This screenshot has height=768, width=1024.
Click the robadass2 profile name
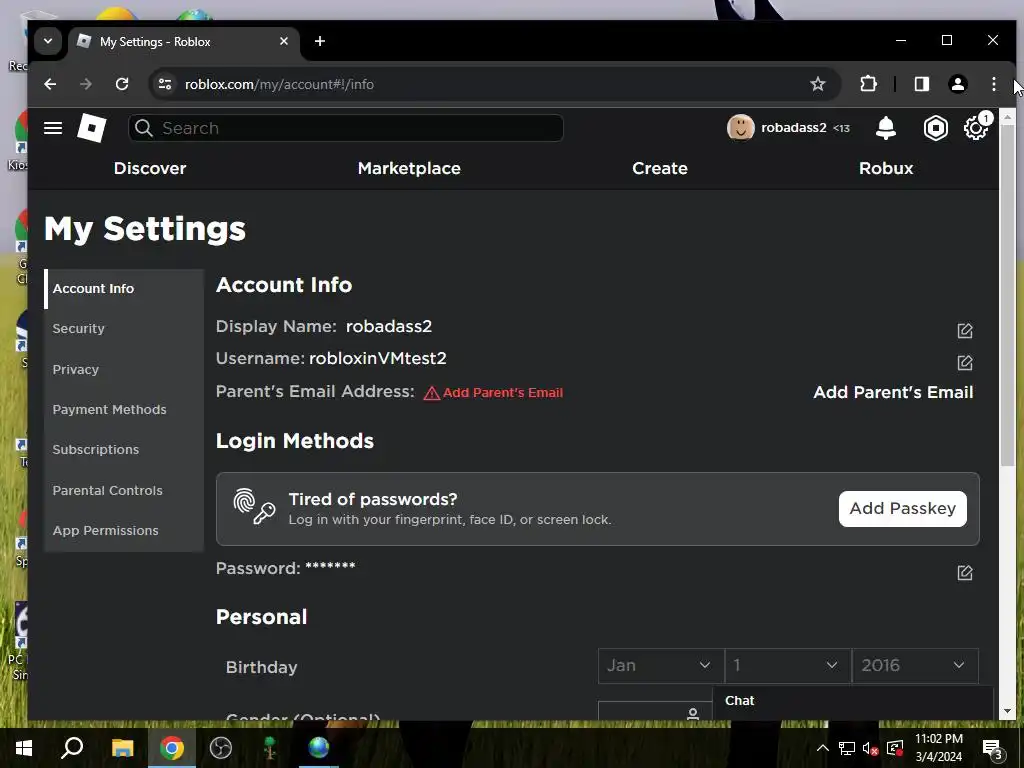click(x=793, y=128)
